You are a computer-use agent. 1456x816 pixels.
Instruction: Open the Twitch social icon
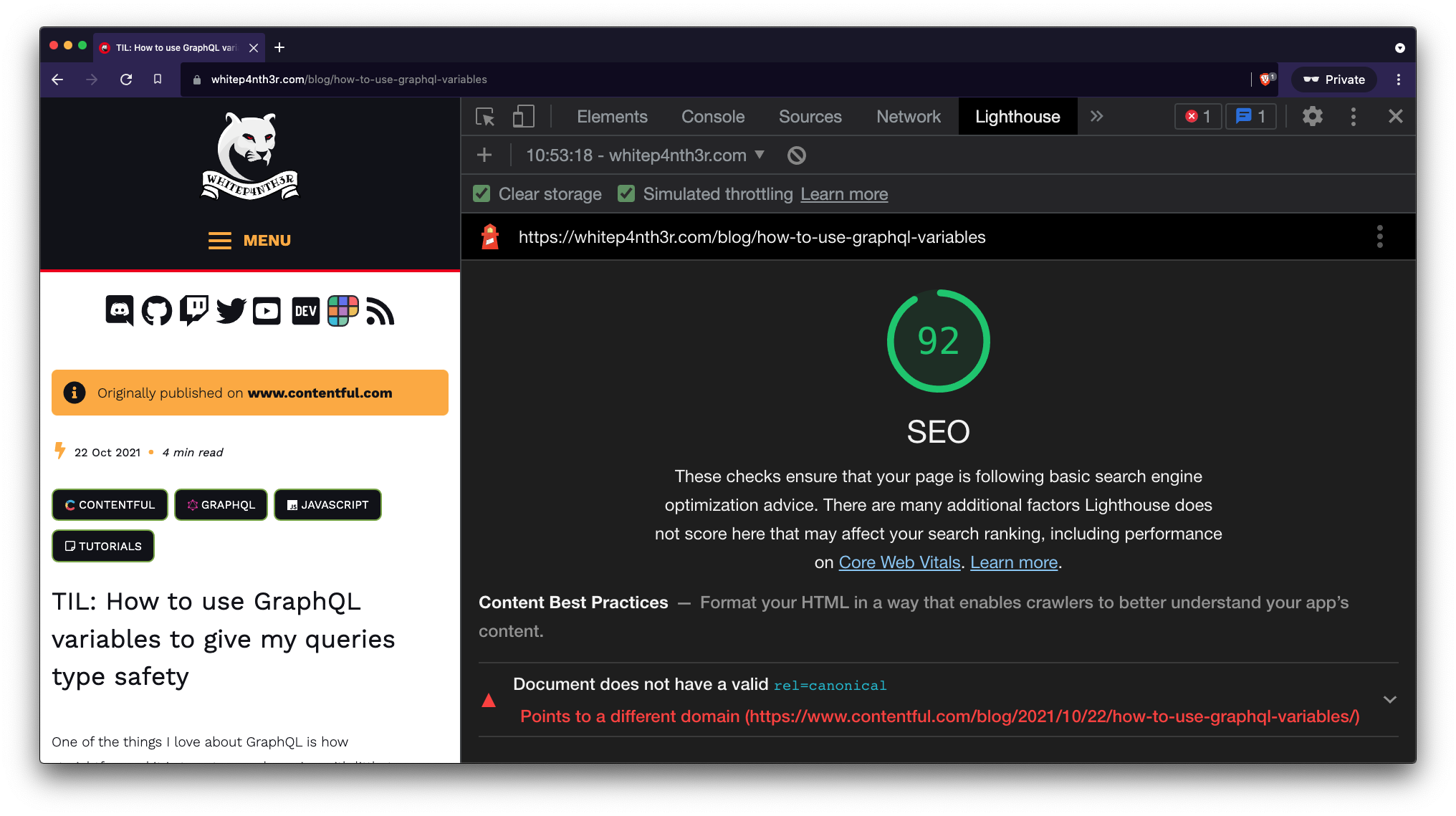tap(193, 311)
